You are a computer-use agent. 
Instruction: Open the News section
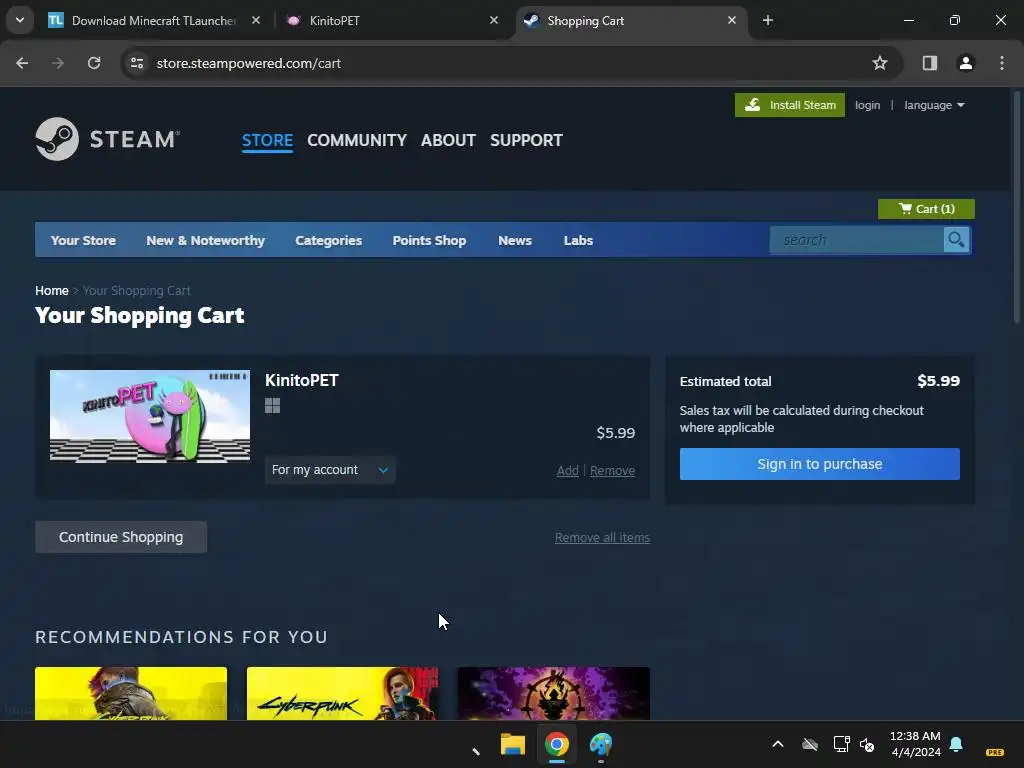(515, 240)
